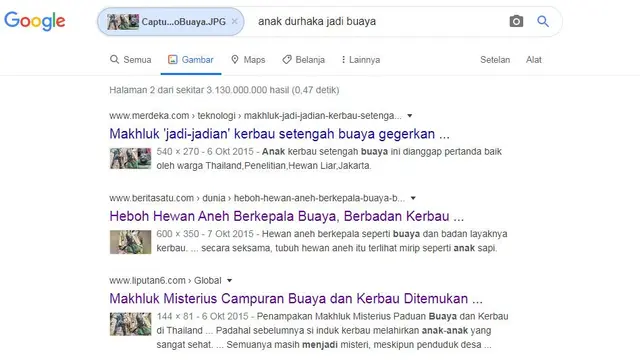The width and height of the screenshot is (640, 360).
Task: Click the 'Halaman 2 dari sekitar' result stats
Action: point(224,90)
